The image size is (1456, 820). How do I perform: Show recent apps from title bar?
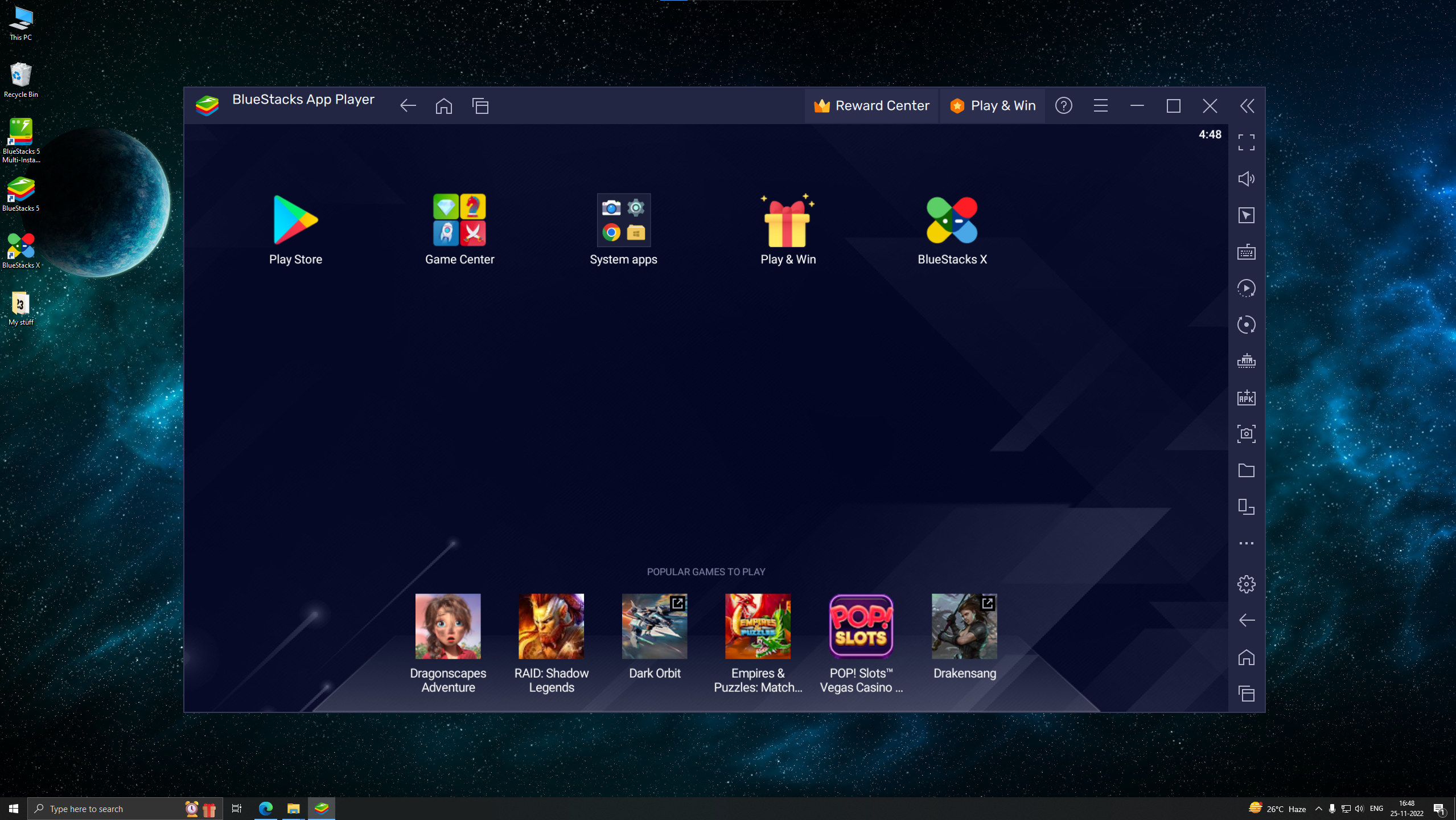click(480, 106)
